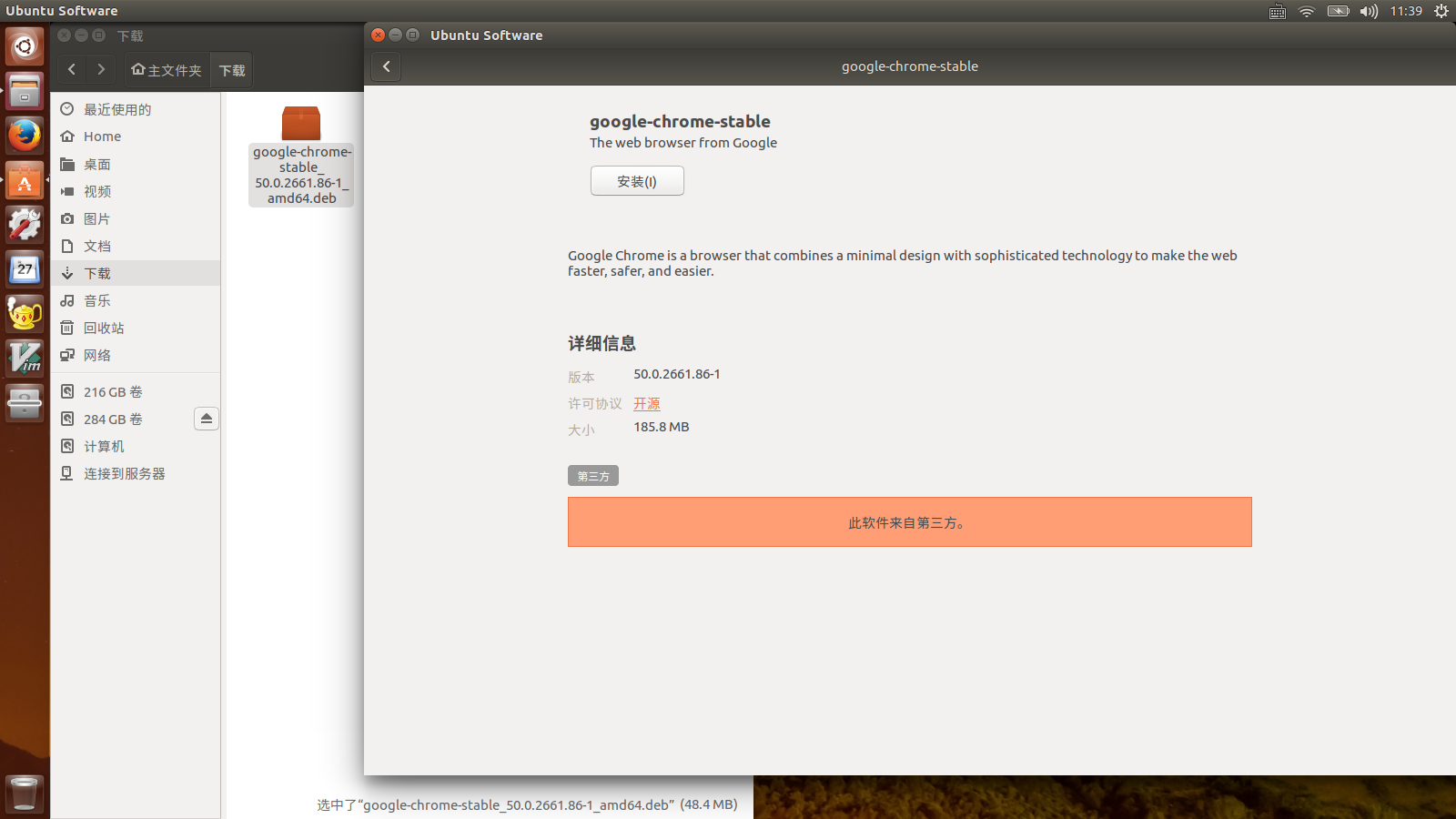This screenshot has height=819, width=1456.
Task: Go to 主文件夹 in path bar
Action: pos(167,70)
